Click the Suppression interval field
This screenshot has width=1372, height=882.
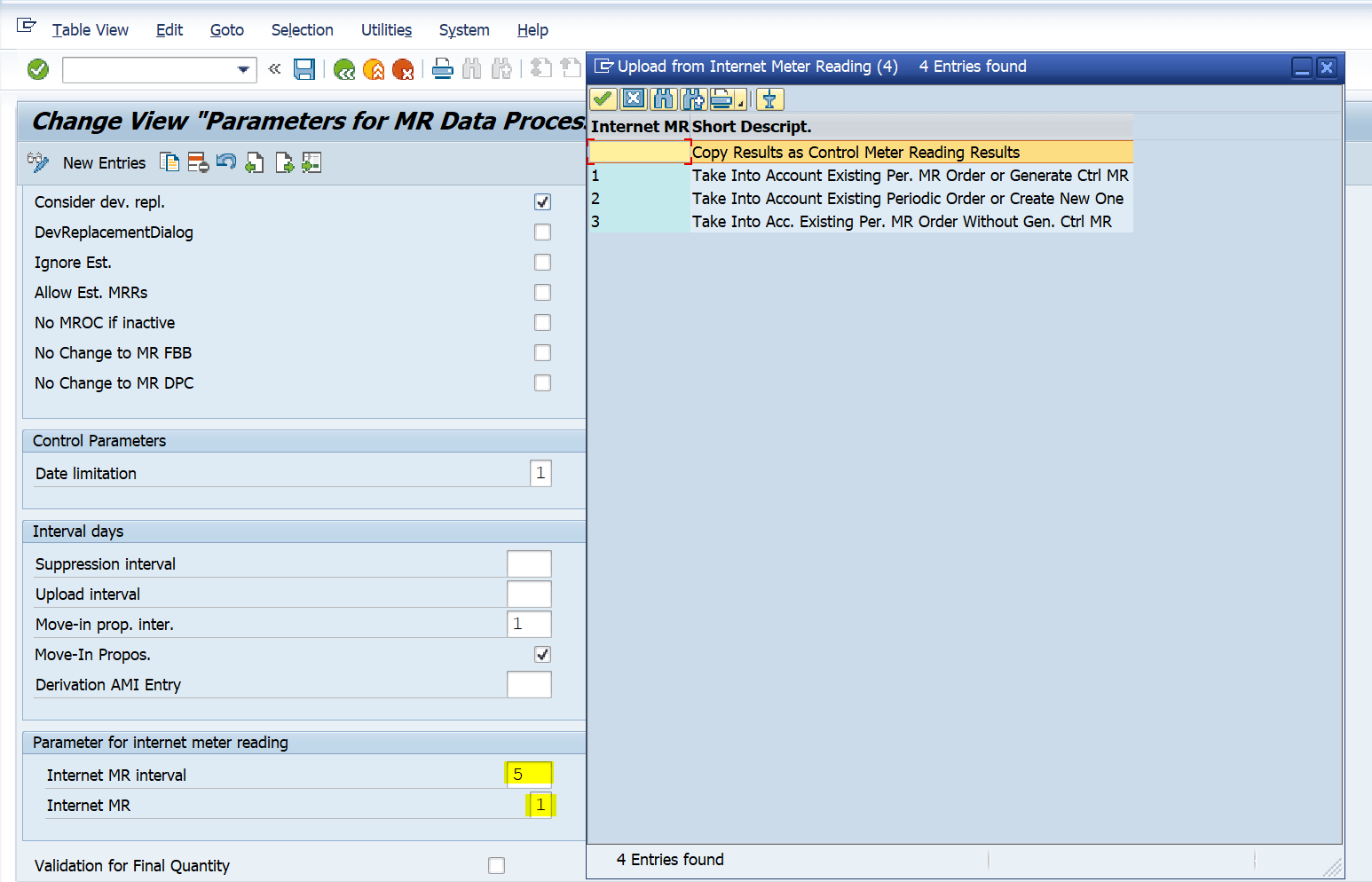(x=529, y=564)
